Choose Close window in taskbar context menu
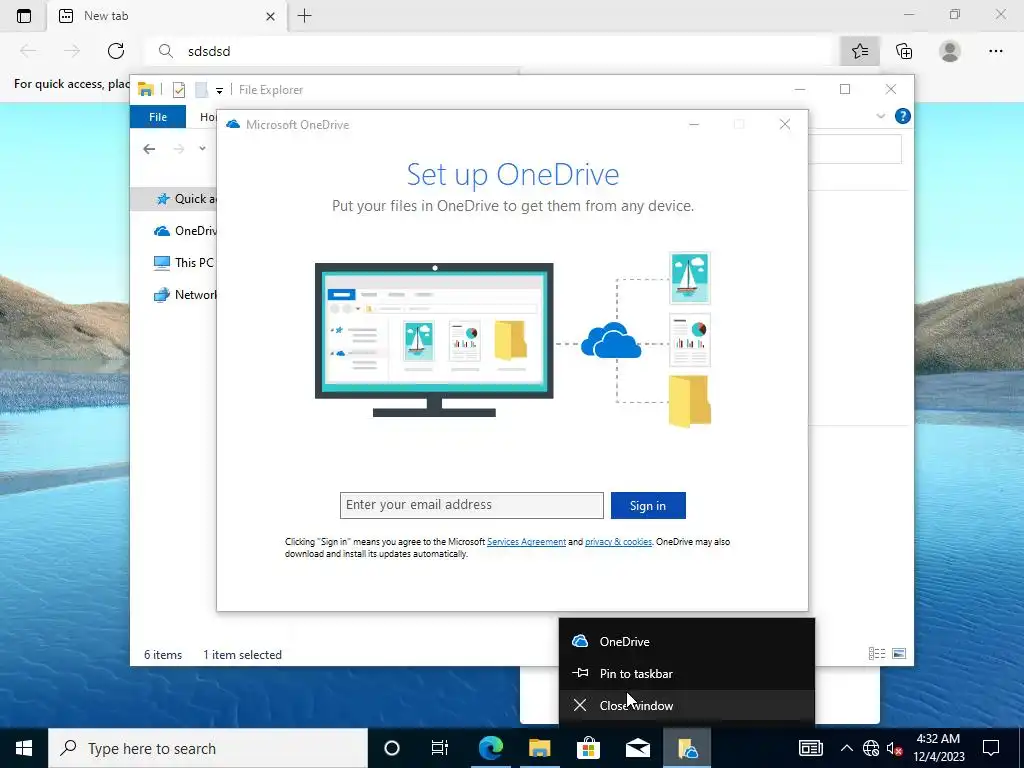This screenshot has width=1024, height=768. tap(687, 705)
